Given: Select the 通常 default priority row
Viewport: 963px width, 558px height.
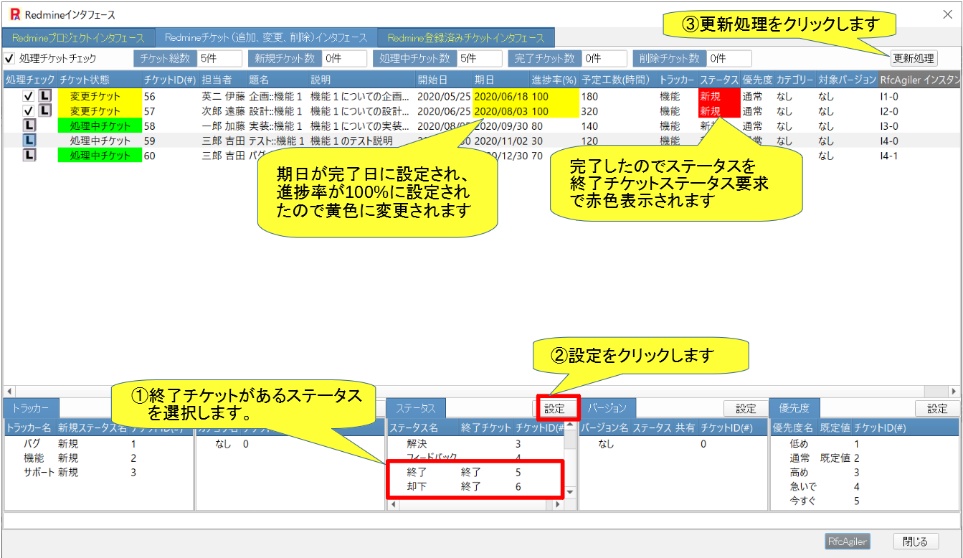Looking at the screenshot, I should (864, 458).
